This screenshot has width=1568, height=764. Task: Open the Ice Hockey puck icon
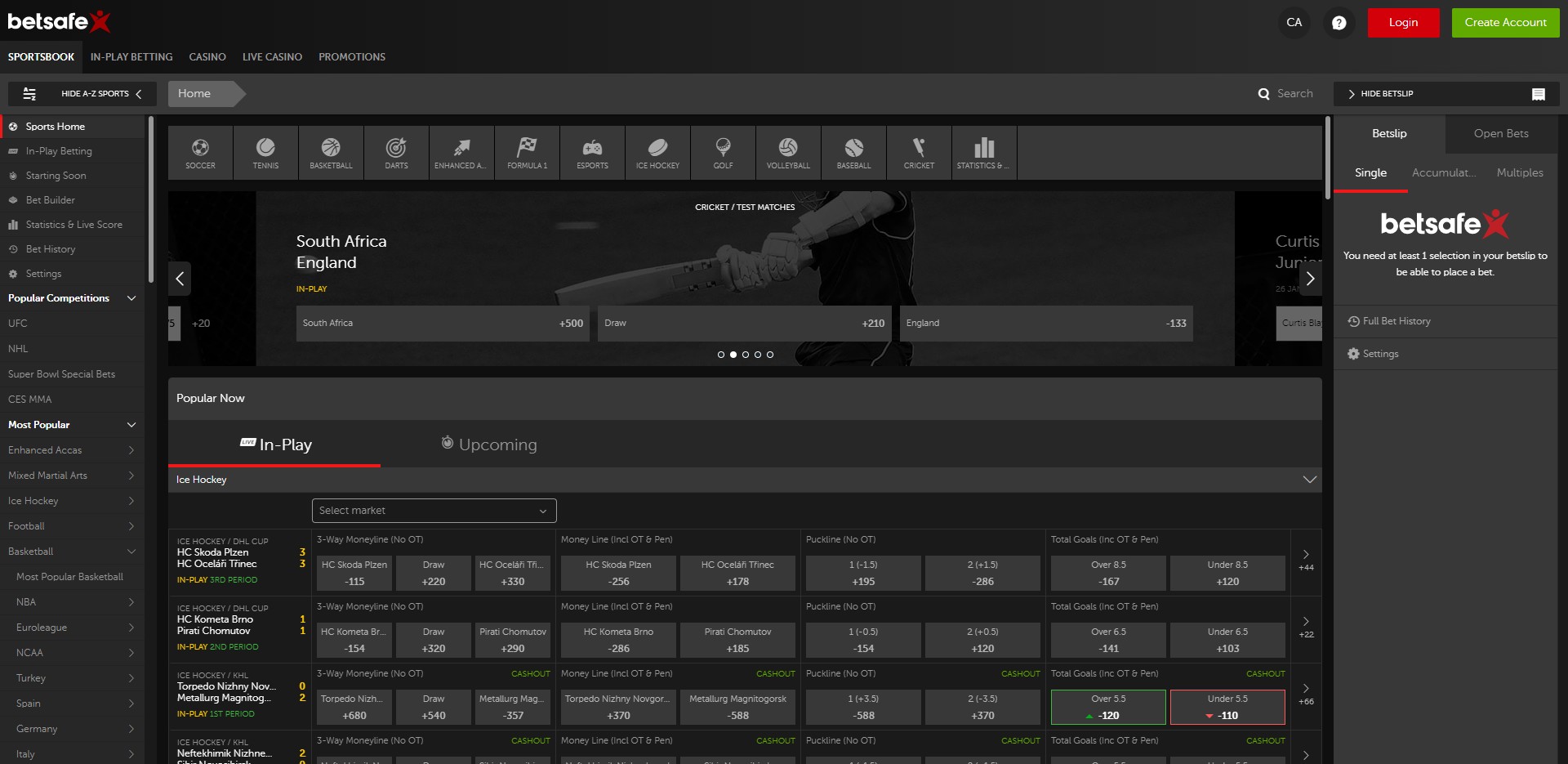tap(657, 153)
